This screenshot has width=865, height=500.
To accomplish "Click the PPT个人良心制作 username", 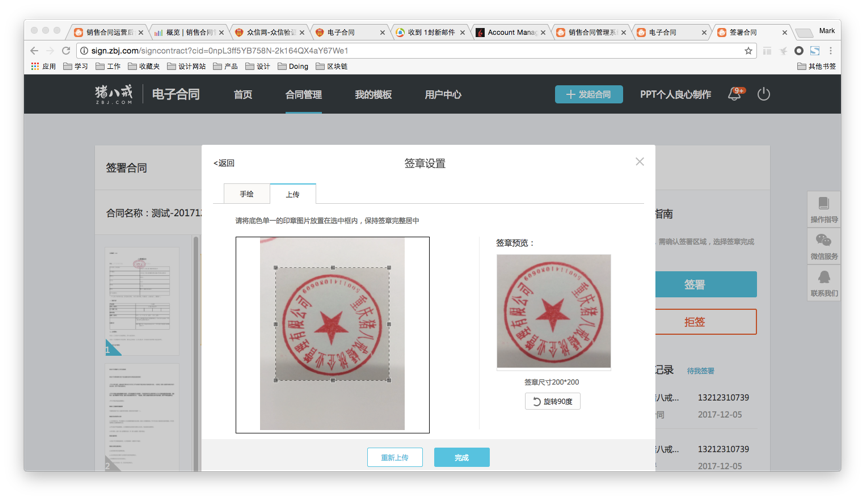I will tap(675, 94).
